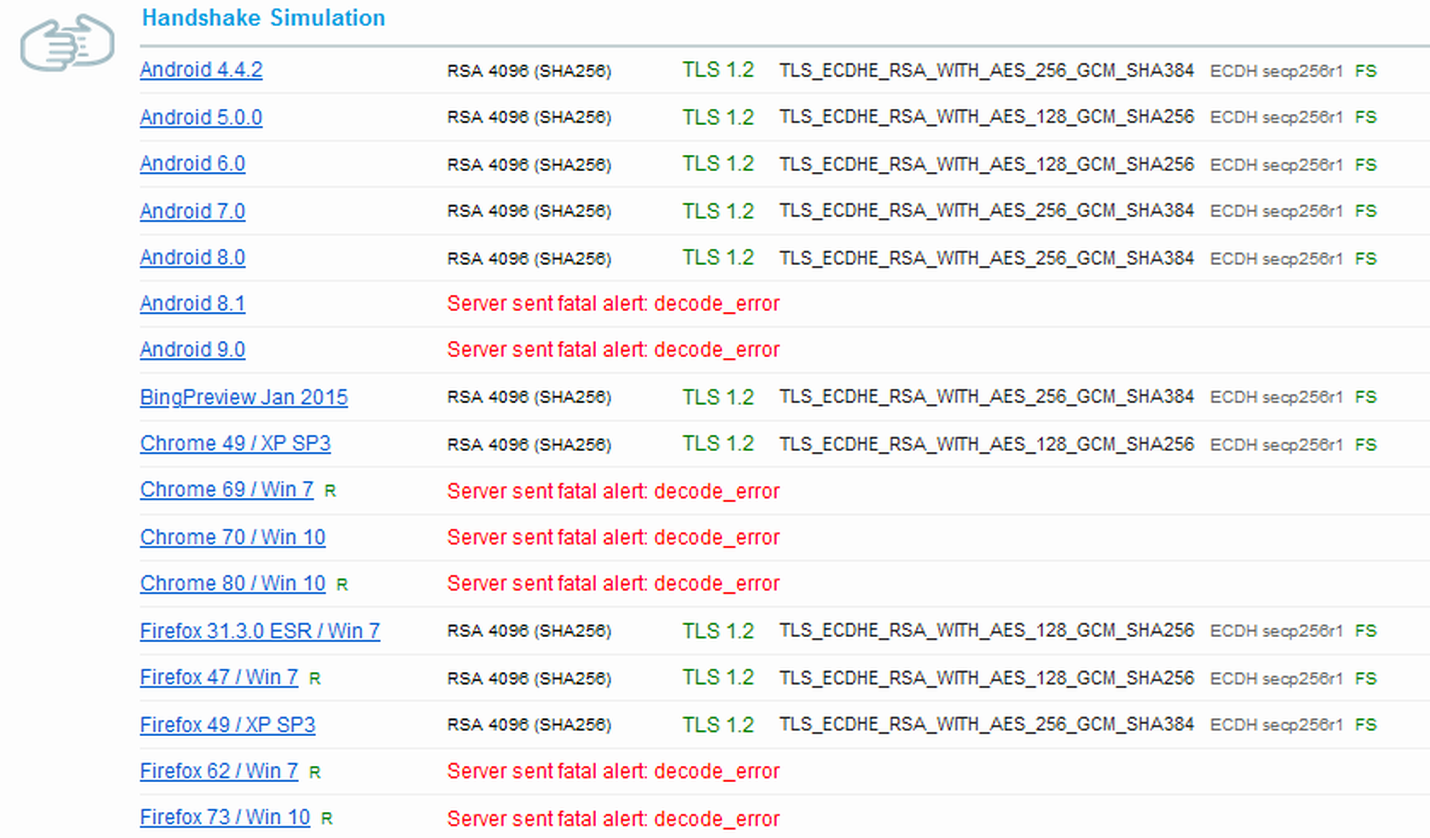The height and width of the screenshot is (838, 1430).
Task: Click the TLS 1.2 label in the Firefox 49 row
Action: 718,724
